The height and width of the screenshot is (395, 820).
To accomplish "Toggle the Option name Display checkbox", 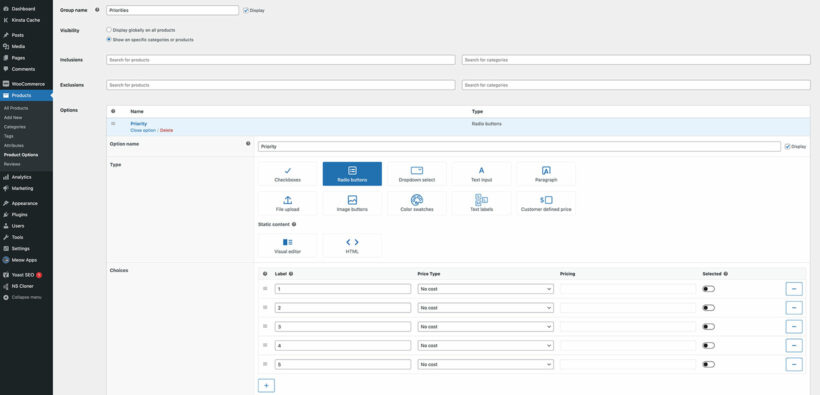I will tap(788, 146).
